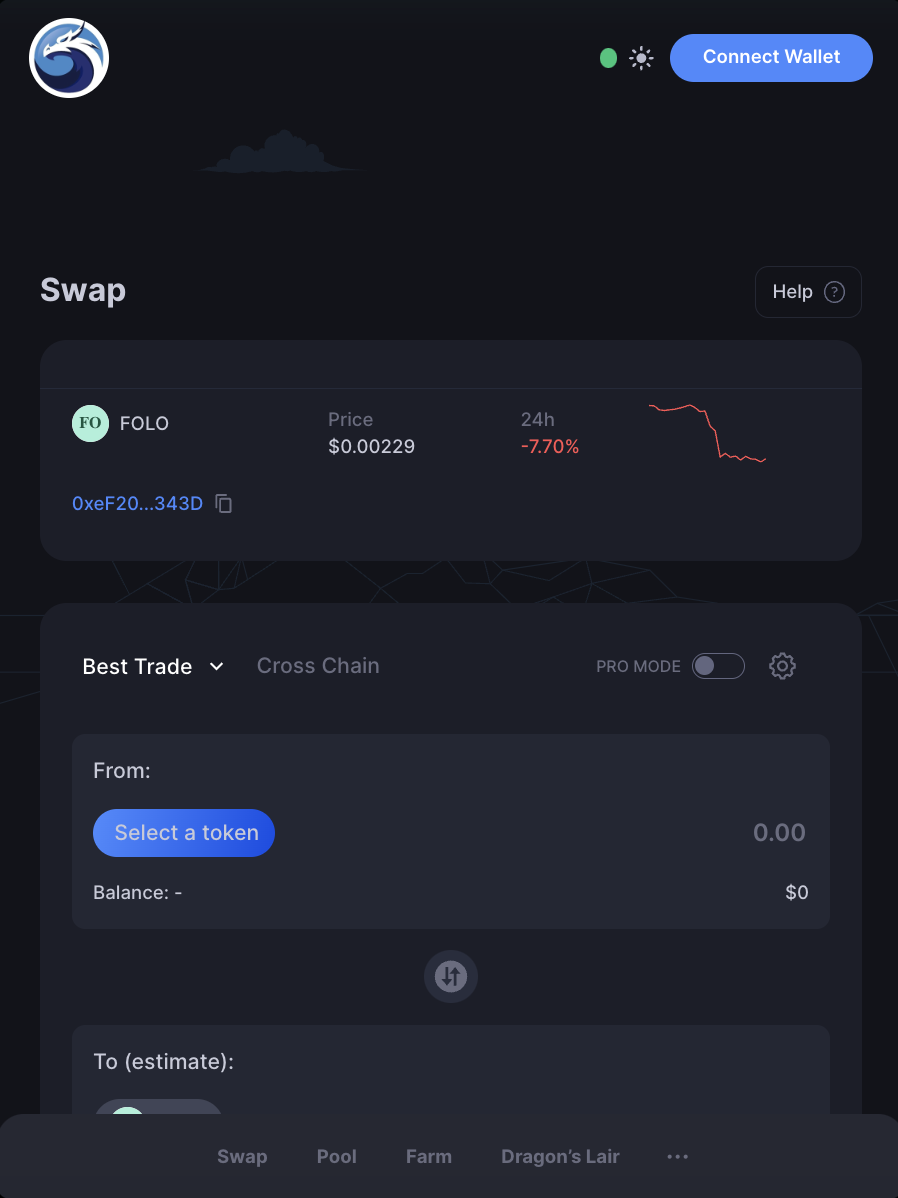Switch to light theme via sun icon
898x1198 pixels.
(641, 58)
